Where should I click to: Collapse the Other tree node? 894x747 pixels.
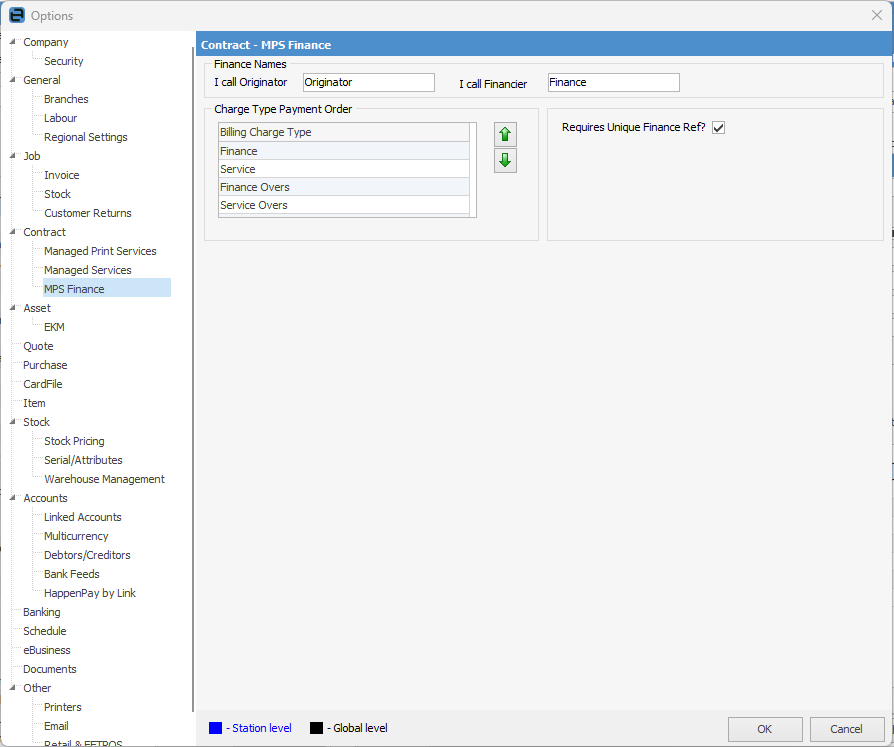tap(13, 688)
